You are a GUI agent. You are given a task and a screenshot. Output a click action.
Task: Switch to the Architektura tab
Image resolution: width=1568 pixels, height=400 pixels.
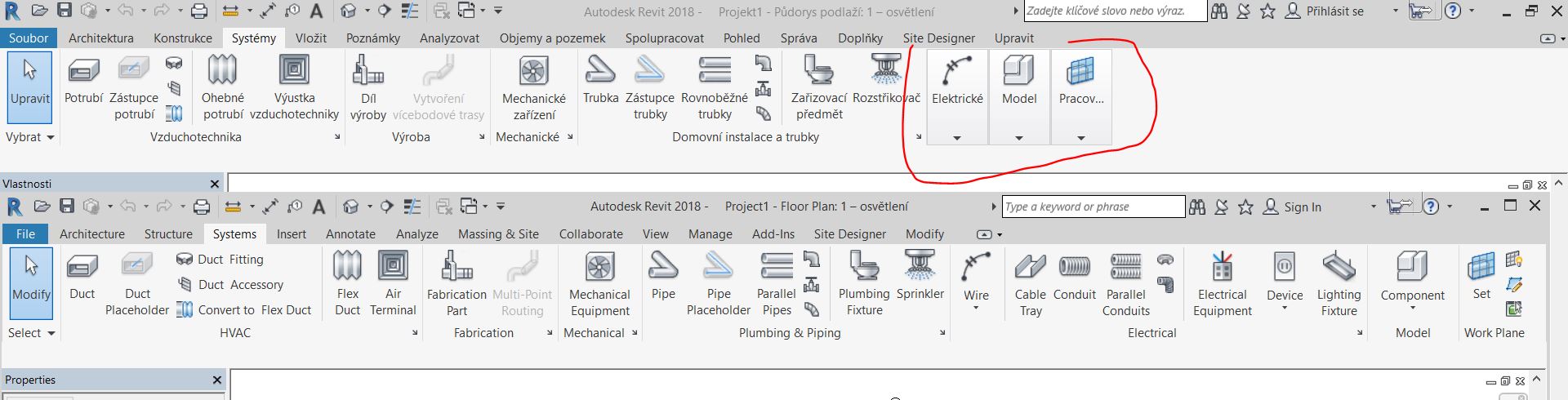[101, 38]
